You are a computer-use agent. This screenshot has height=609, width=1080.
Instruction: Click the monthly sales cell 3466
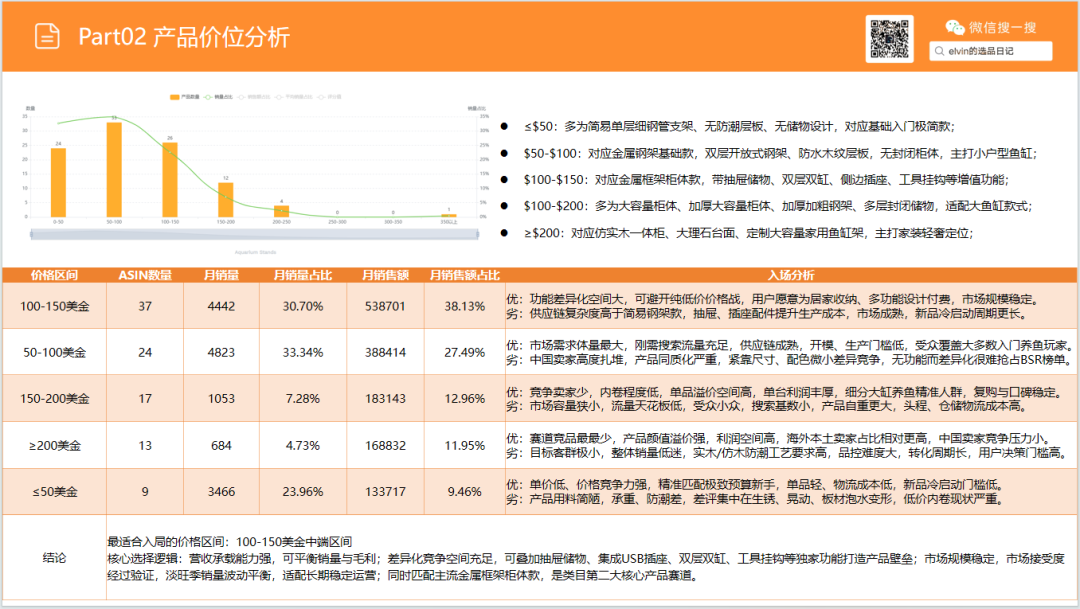point(221,491)
